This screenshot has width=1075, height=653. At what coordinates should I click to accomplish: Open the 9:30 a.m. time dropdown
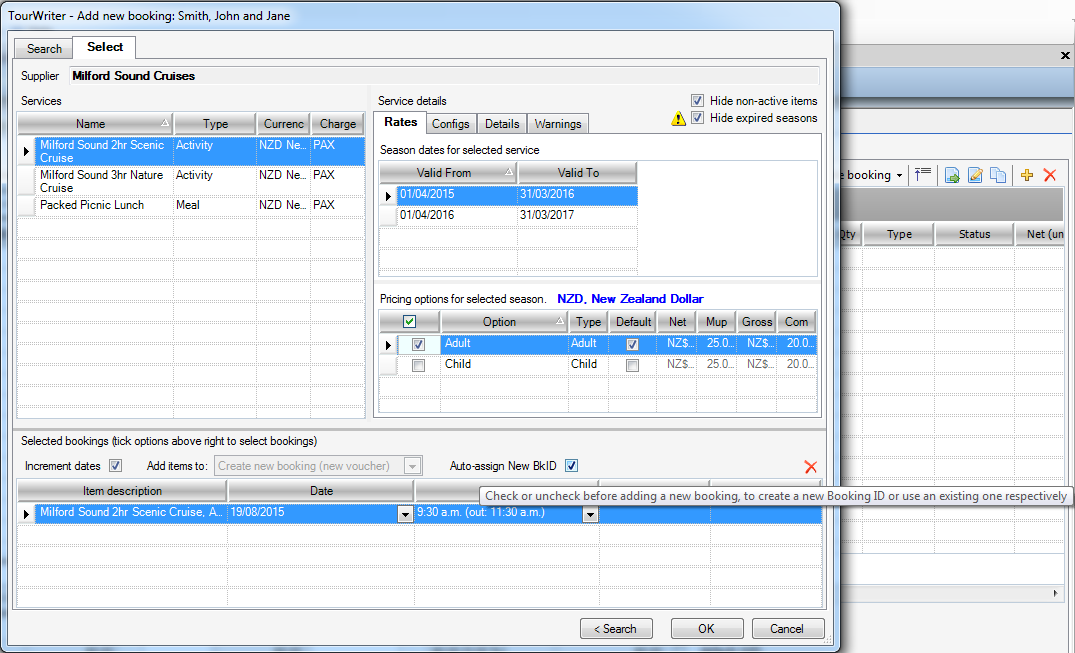point(590,514)
